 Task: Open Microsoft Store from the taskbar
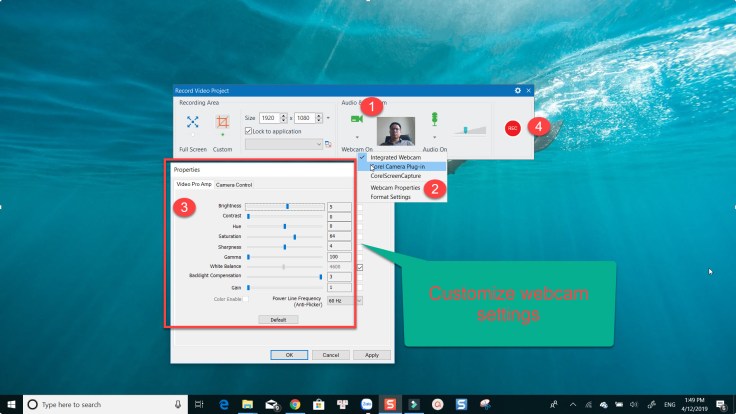pos(319,404)
